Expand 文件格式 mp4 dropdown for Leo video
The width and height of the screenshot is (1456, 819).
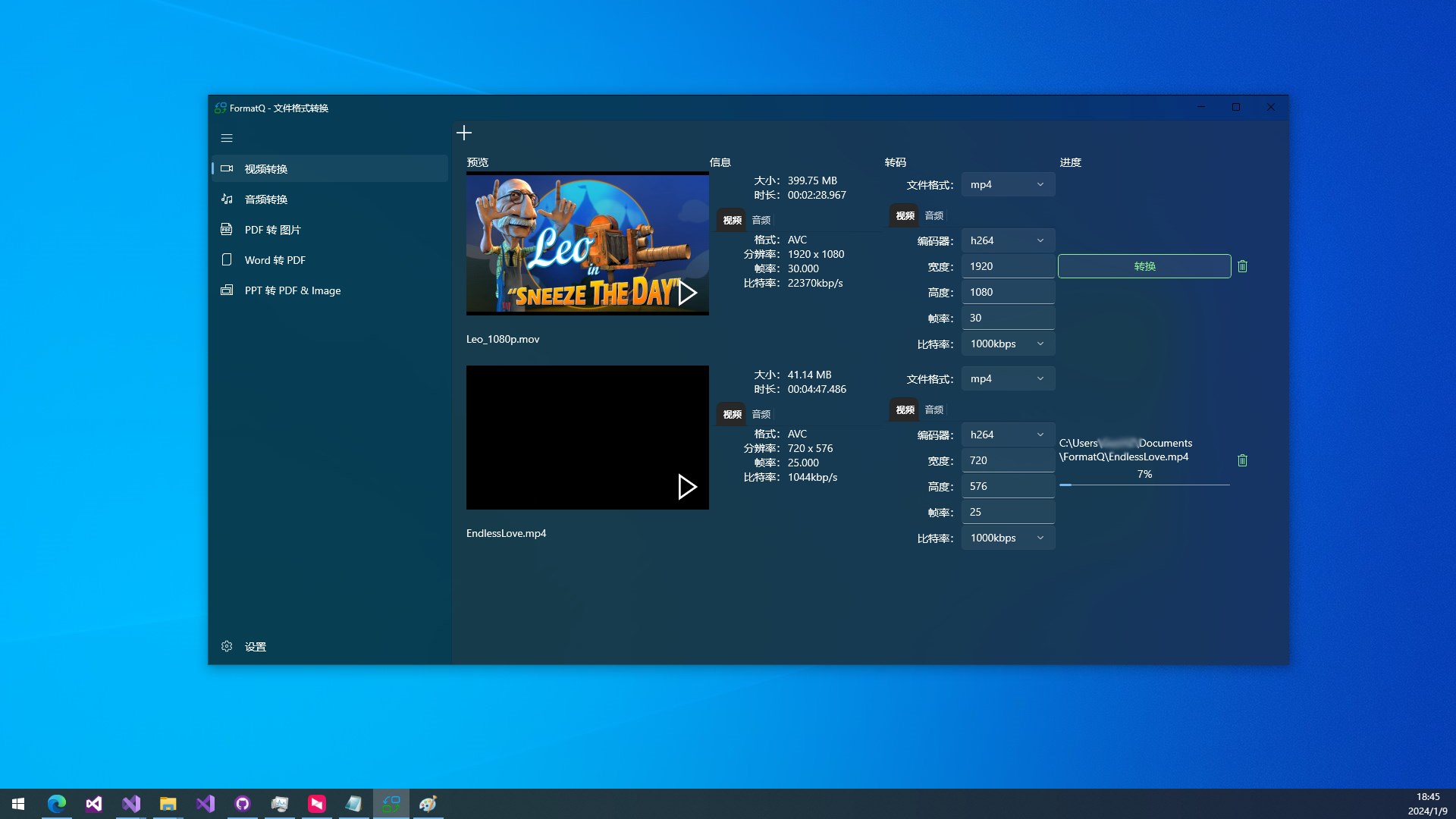click(x=1008, y=185)
